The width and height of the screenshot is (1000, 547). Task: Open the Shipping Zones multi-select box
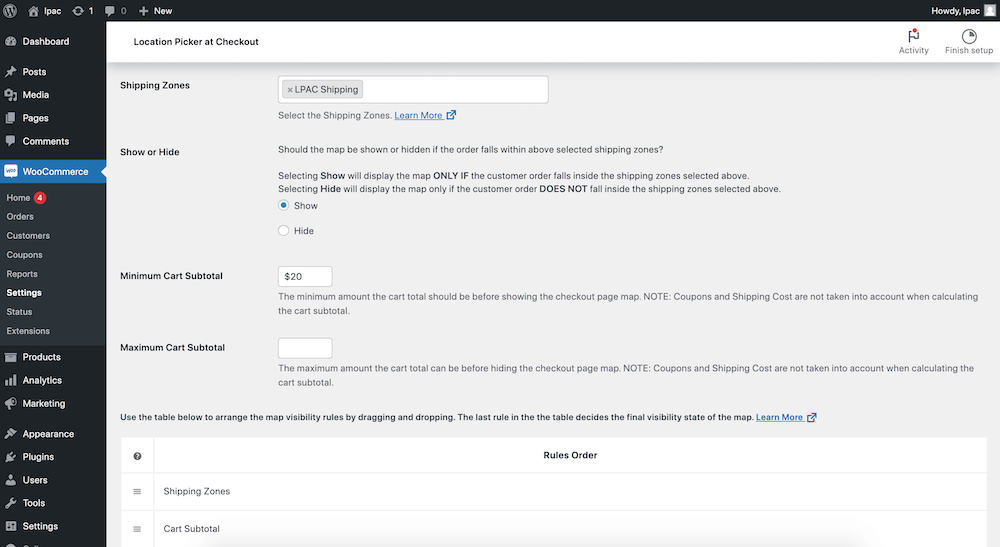(413, 89)
